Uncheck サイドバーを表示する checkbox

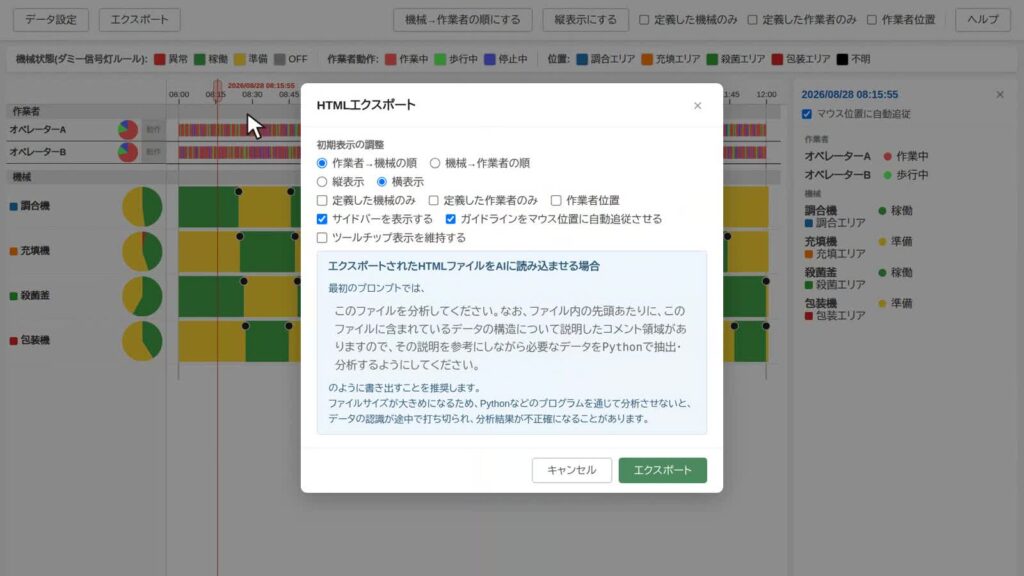(x=322, y=219)
